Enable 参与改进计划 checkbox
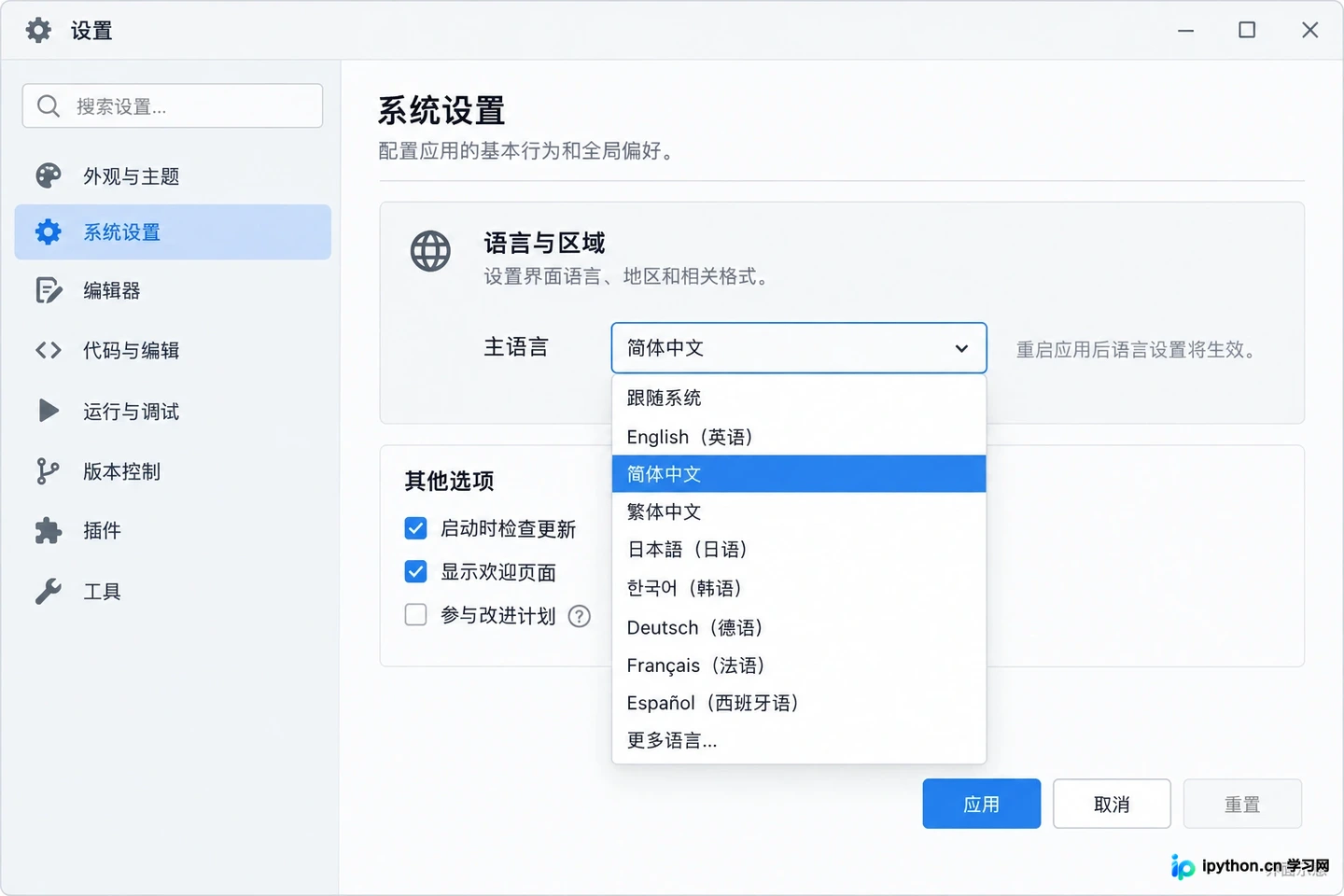The height and width of the screenshot is (896, 1344). pyautogui.click(x=416, y=614)
